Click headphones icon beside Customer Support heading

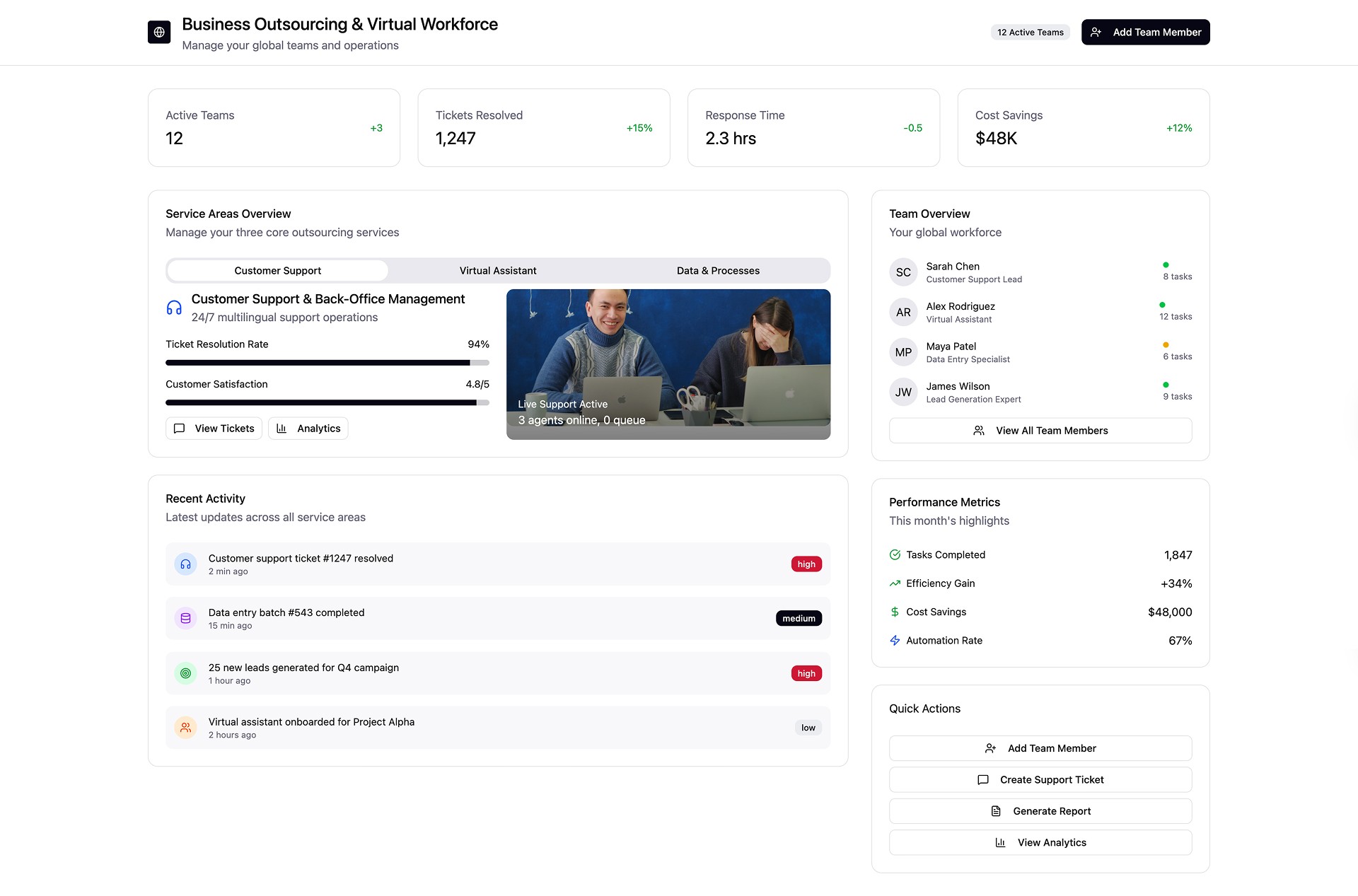pos(174,308)
